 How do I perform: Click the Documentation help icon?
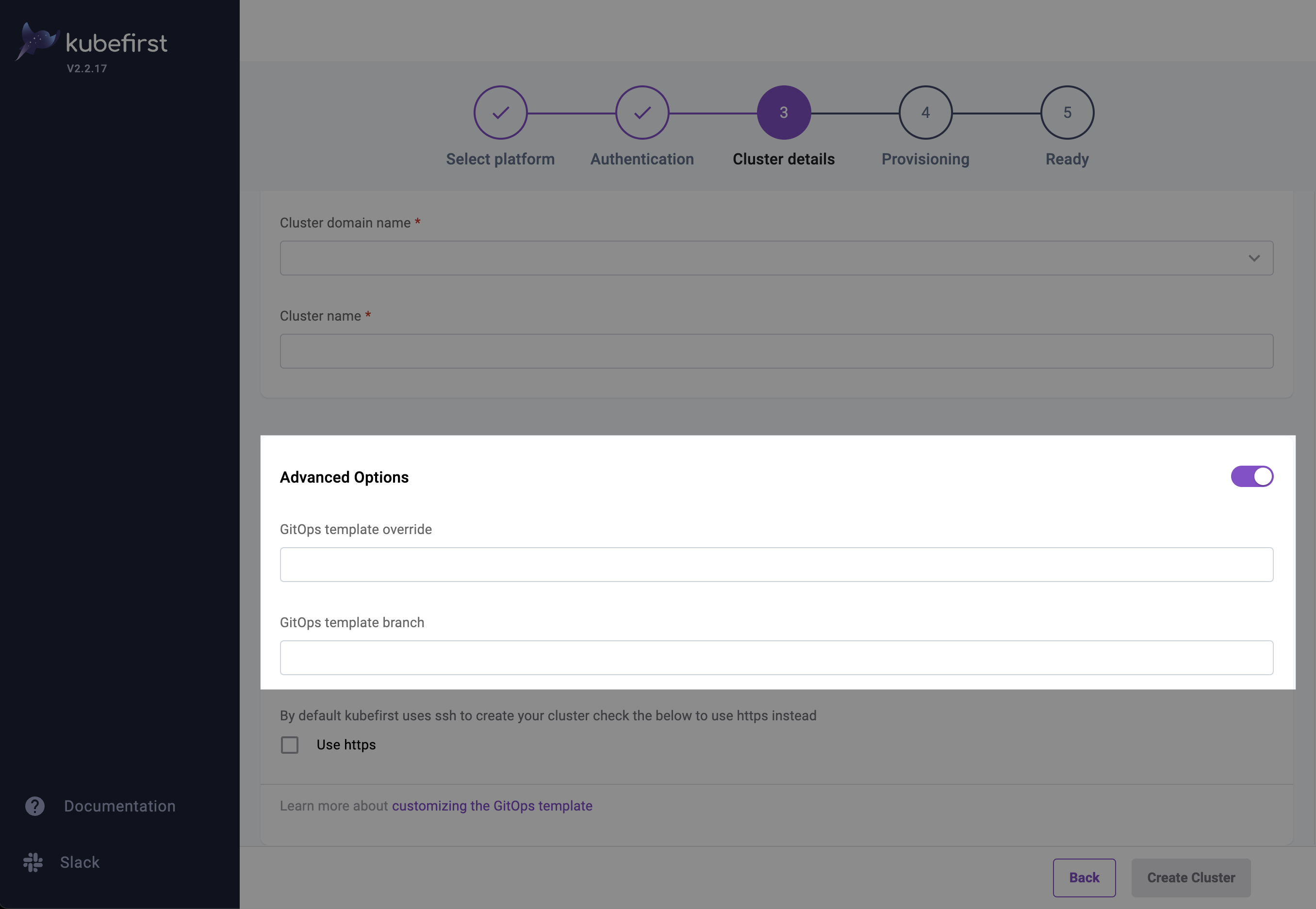coord(35,806)
